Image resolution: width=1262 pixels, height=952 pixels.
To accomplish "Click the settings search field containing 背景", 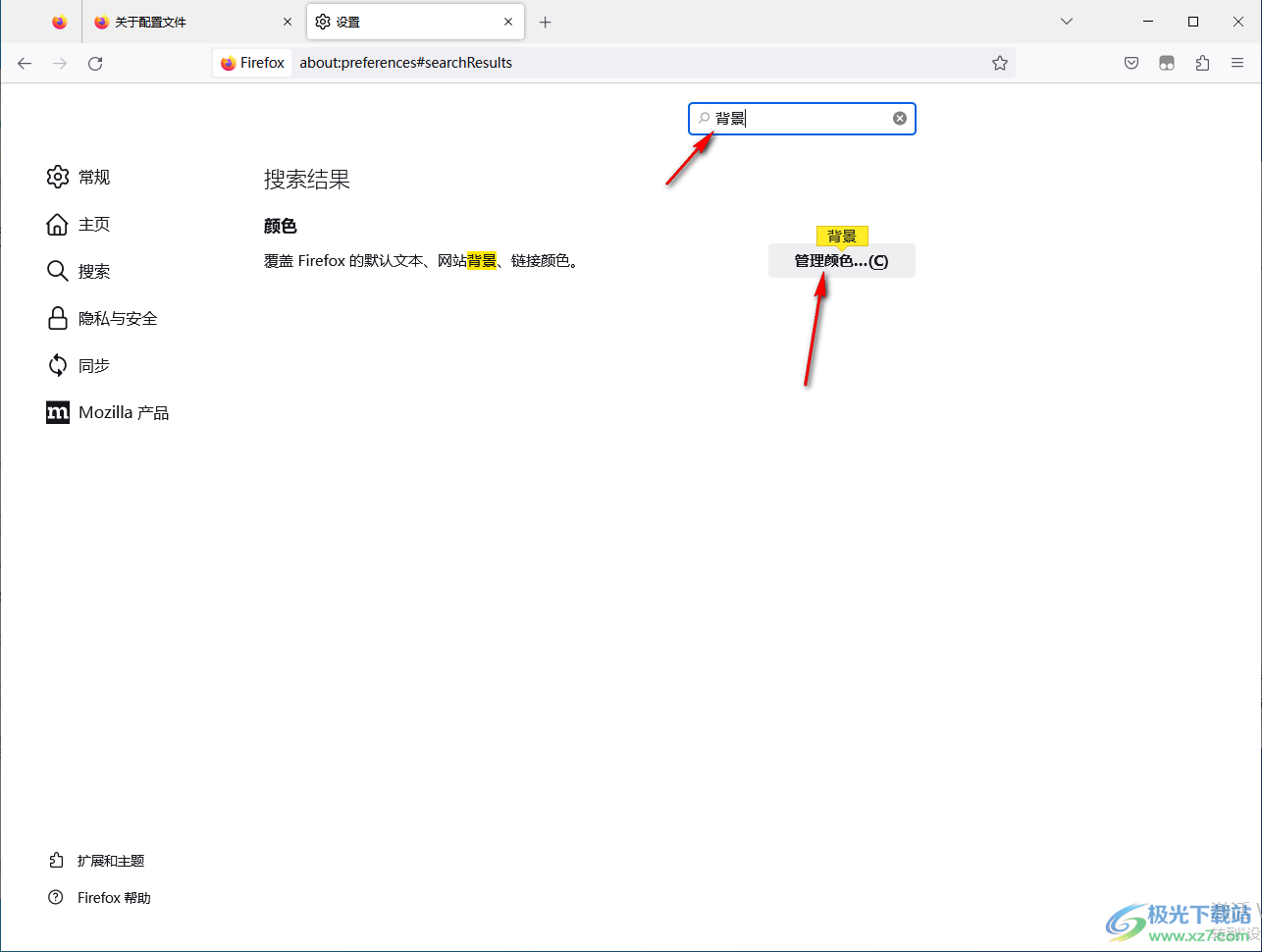I will coord(802,119).
